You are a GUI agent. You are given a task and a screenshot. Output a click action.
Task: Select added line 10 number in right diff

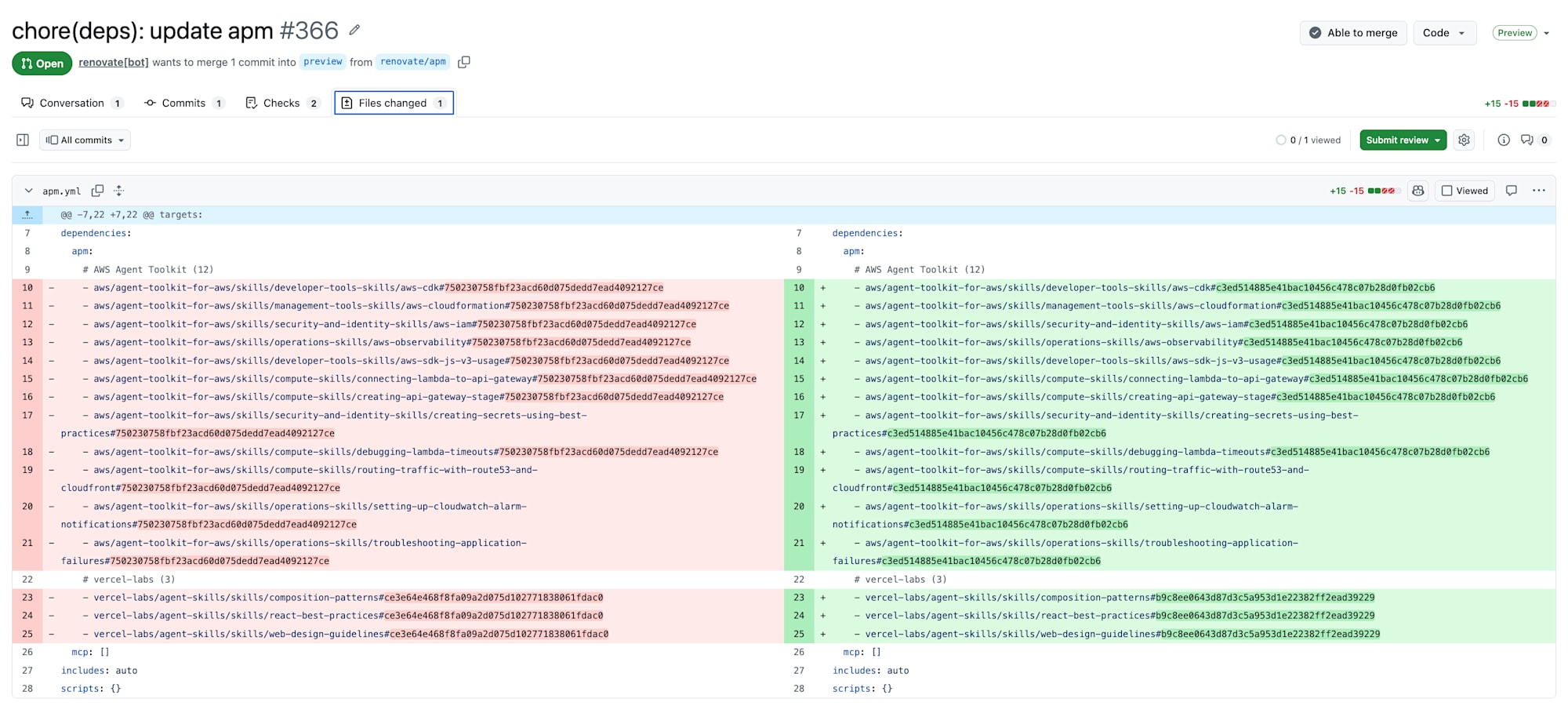[x=799, y=288]
